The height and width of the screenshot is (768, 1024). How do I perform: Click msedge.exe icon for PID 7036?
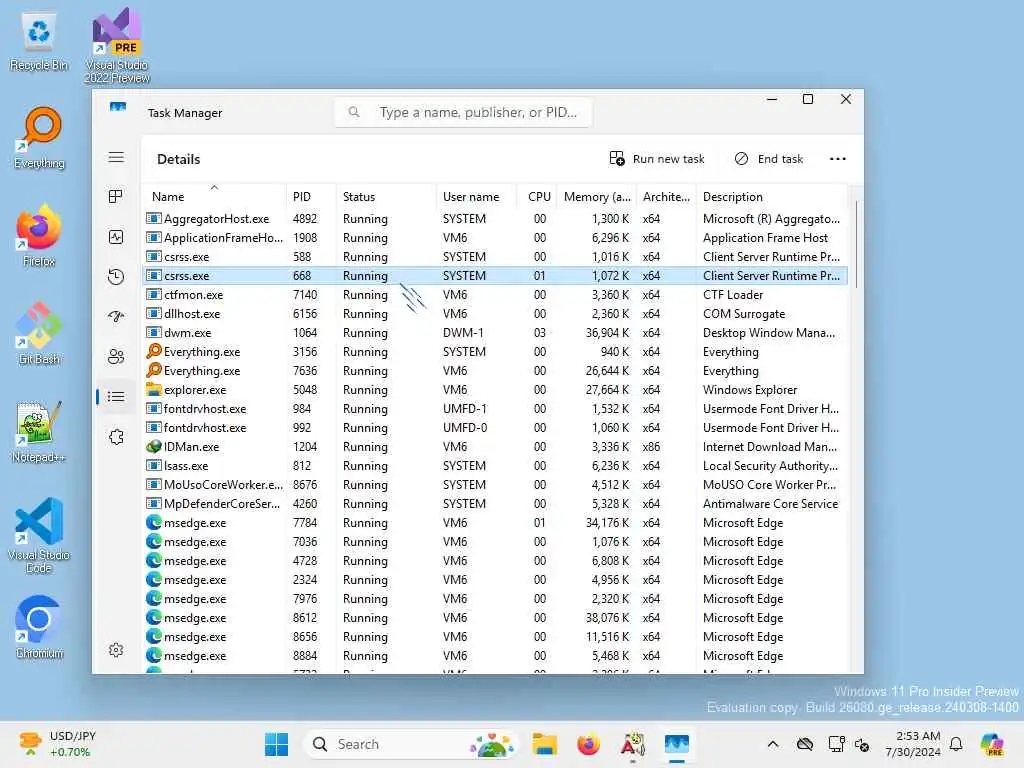pos(153,541)
